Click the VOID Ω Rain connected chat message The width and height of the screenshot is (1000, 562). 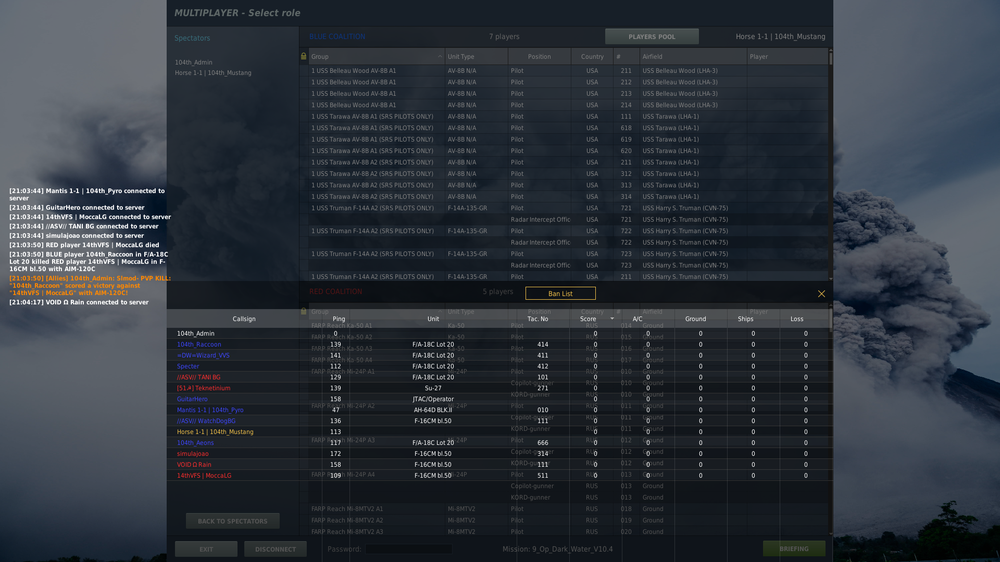click(x=78, y=302)
